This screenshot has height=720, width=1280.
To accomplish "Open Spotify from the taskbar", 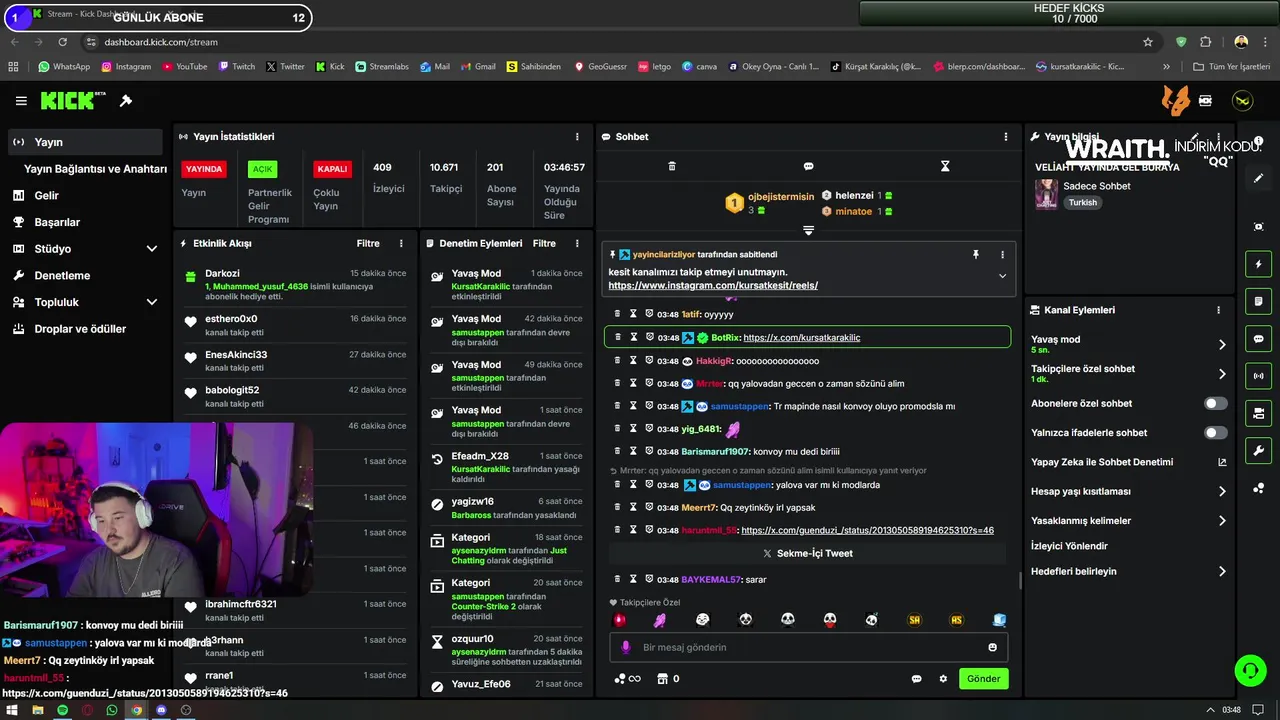I will click(62, 710).
